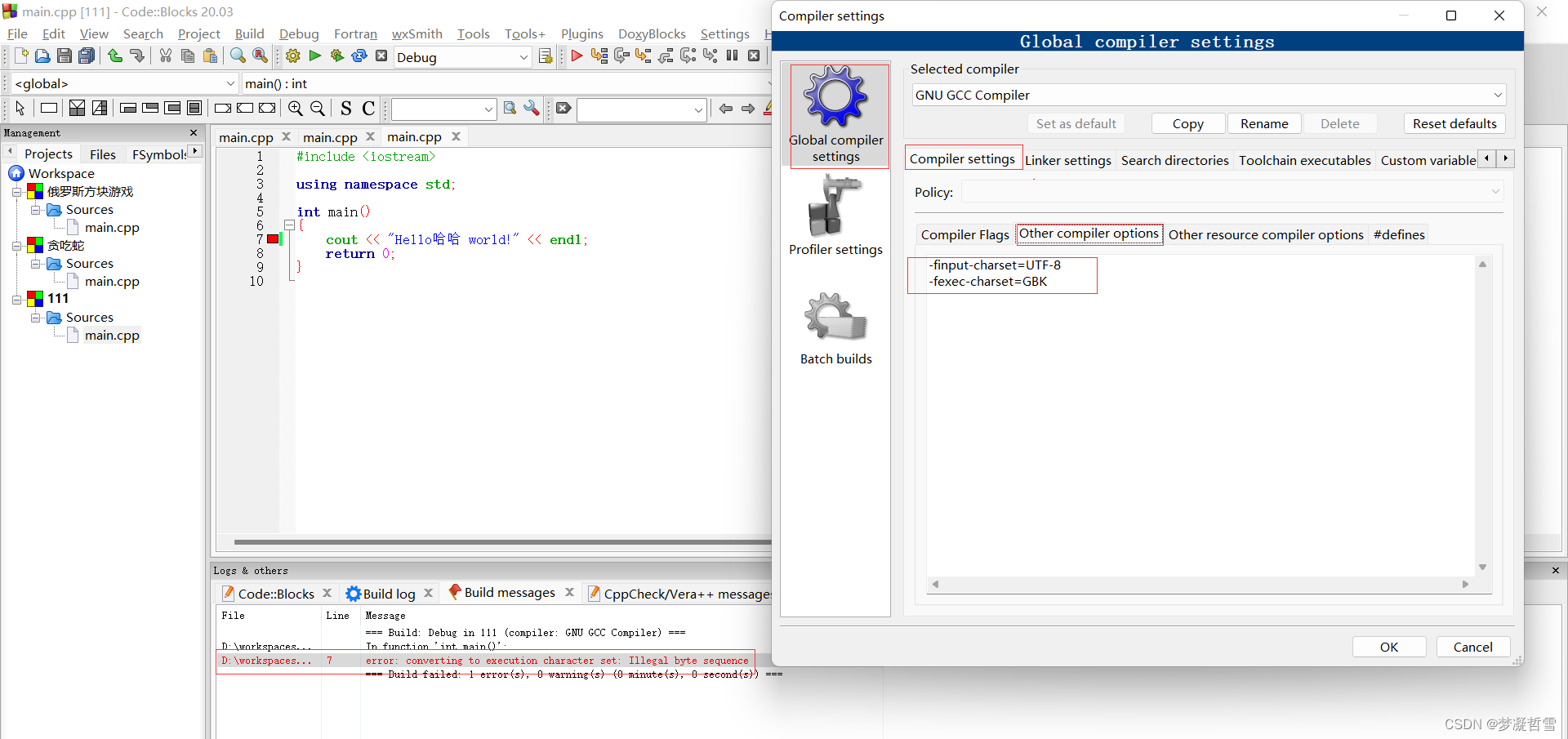Pause the debugger with the pause icon
This screenshot has width=1568, height=739.
pos(733,56)
